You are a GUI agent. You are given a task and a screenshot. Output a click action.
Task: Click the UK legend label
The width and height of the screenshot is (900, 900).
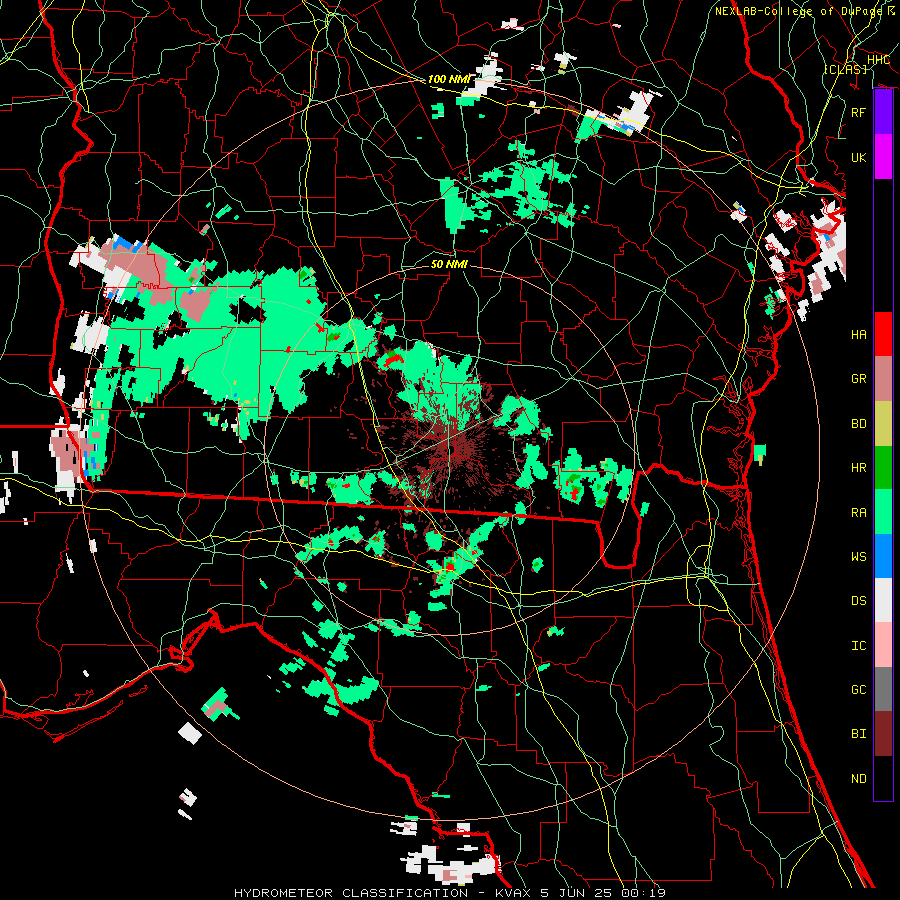(x=859, y=157)
